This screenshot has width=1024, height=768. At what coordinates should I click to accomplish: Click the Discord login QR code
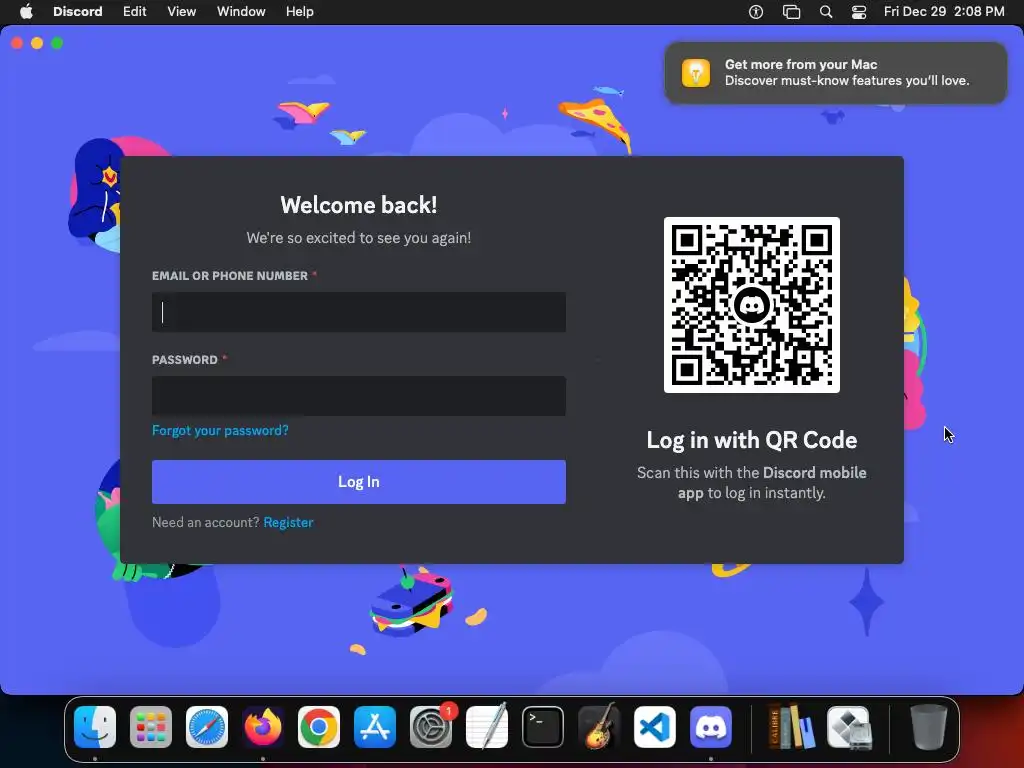coord(752,305)
